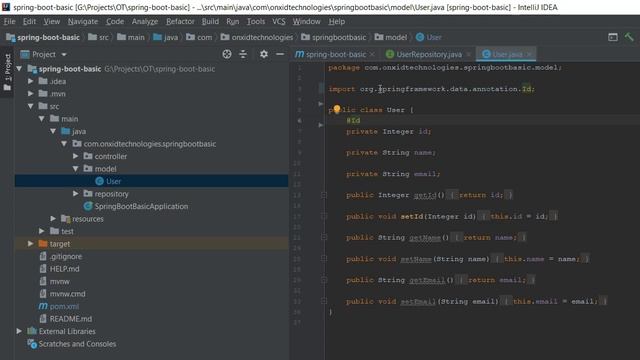Click the onxidtechnologies breadcrumb folder
Image resolution: width=640 pixels, height=360 pixels.
pyautogui.click(x=257, y=37)
